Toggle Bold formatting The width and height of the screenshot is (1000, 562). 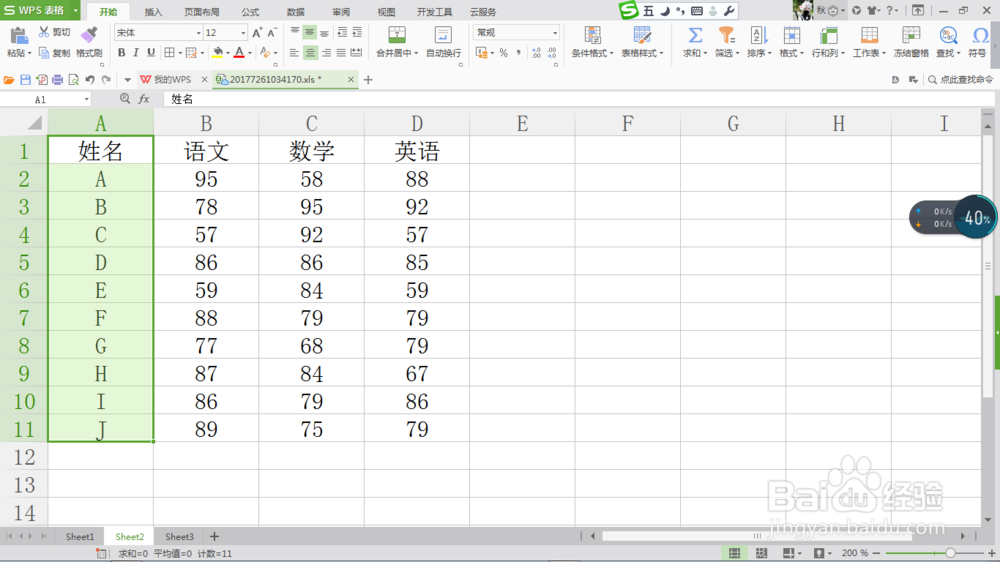pos(121,53)
